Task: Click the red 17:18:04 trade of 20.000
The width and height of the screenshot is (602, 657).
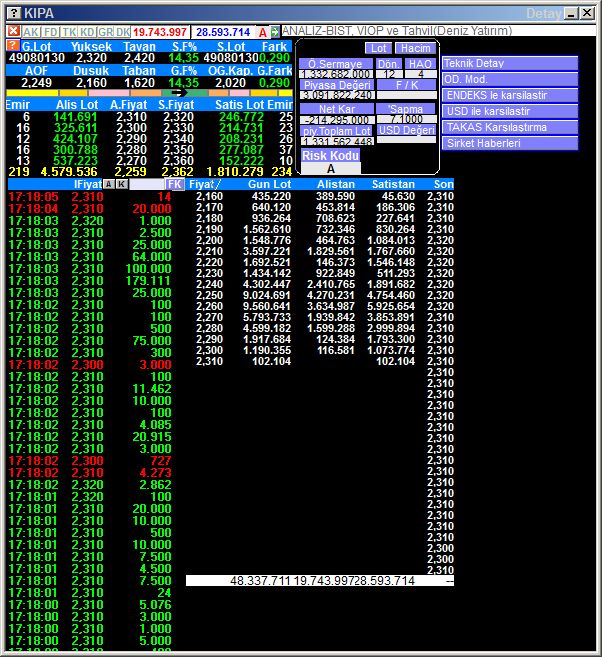Action: point(90,209)
